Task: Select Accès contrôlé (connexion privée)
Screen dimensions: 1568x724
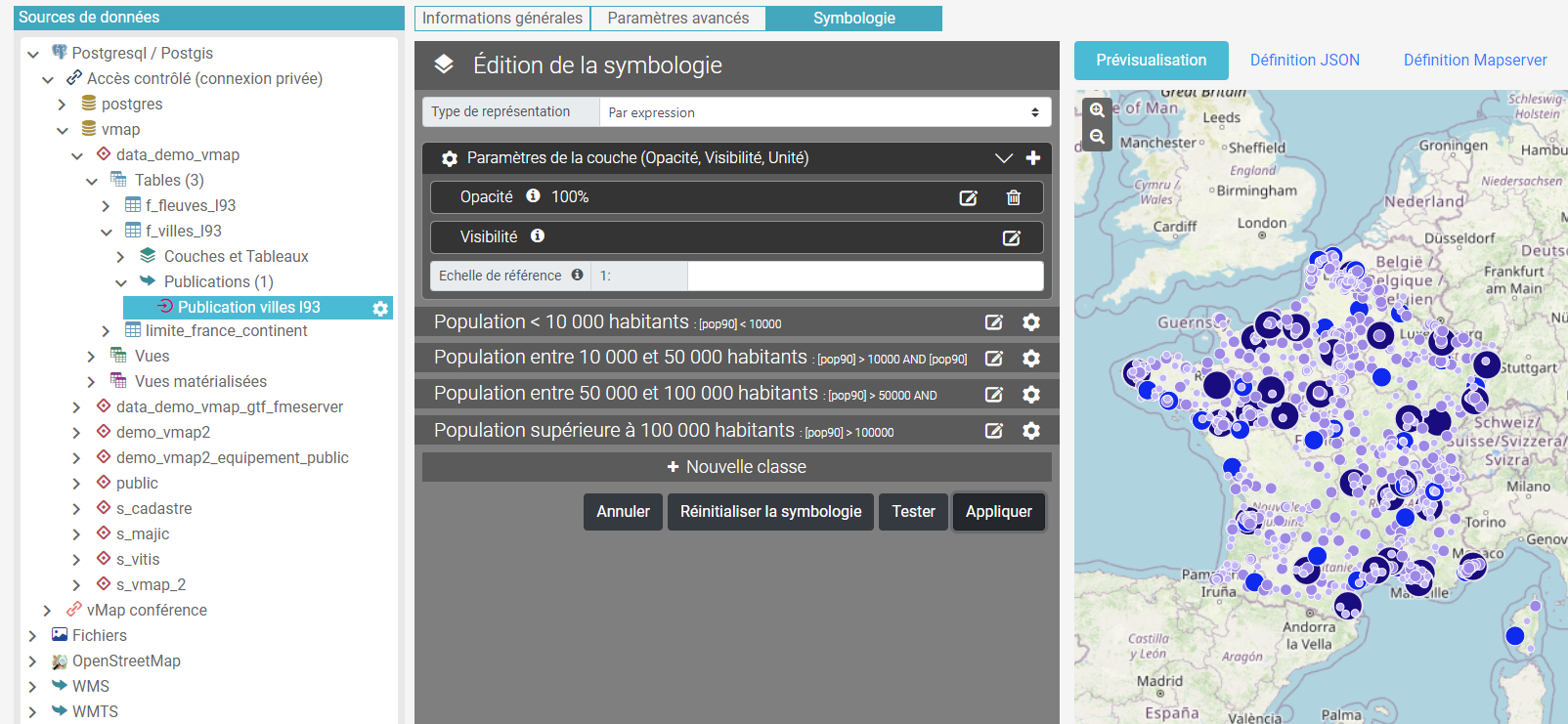Action: (x=204, y=79)
